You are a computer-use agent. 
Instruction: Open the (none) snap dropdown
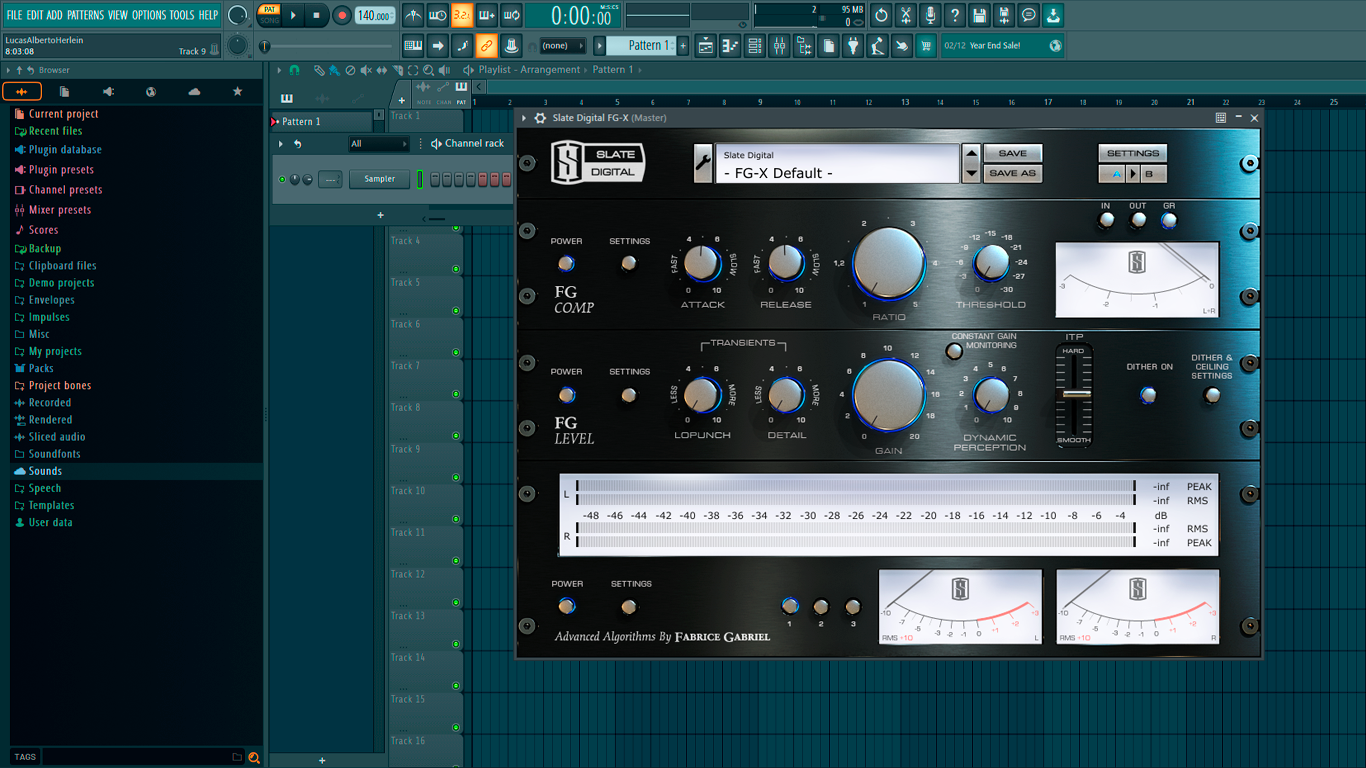tap(562, 46)
